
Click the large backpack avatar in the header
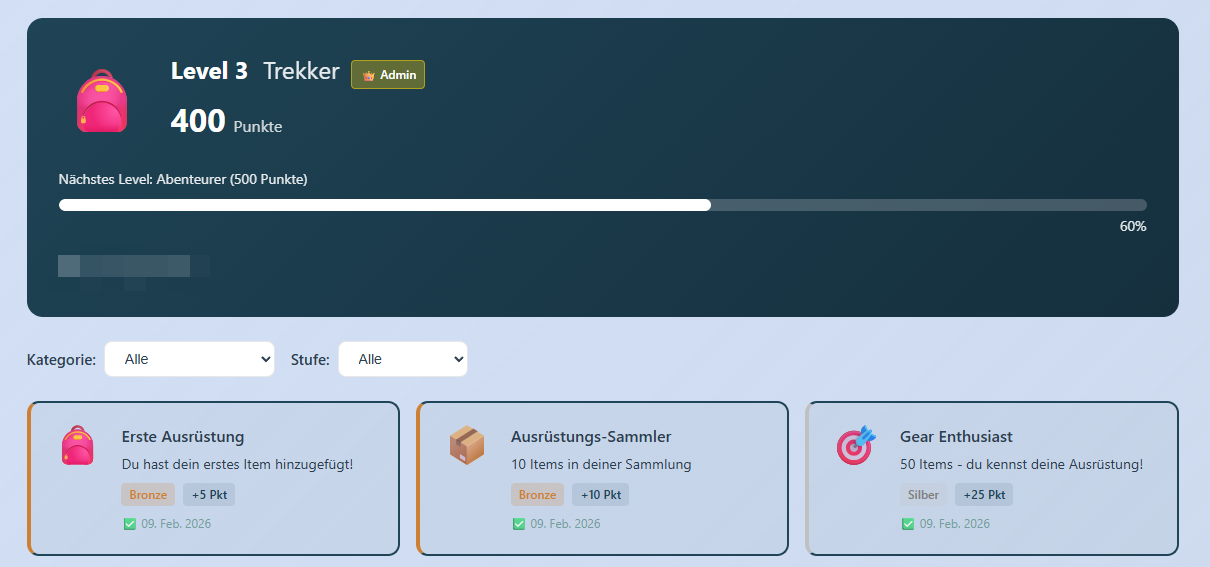(x=102, y=101)
